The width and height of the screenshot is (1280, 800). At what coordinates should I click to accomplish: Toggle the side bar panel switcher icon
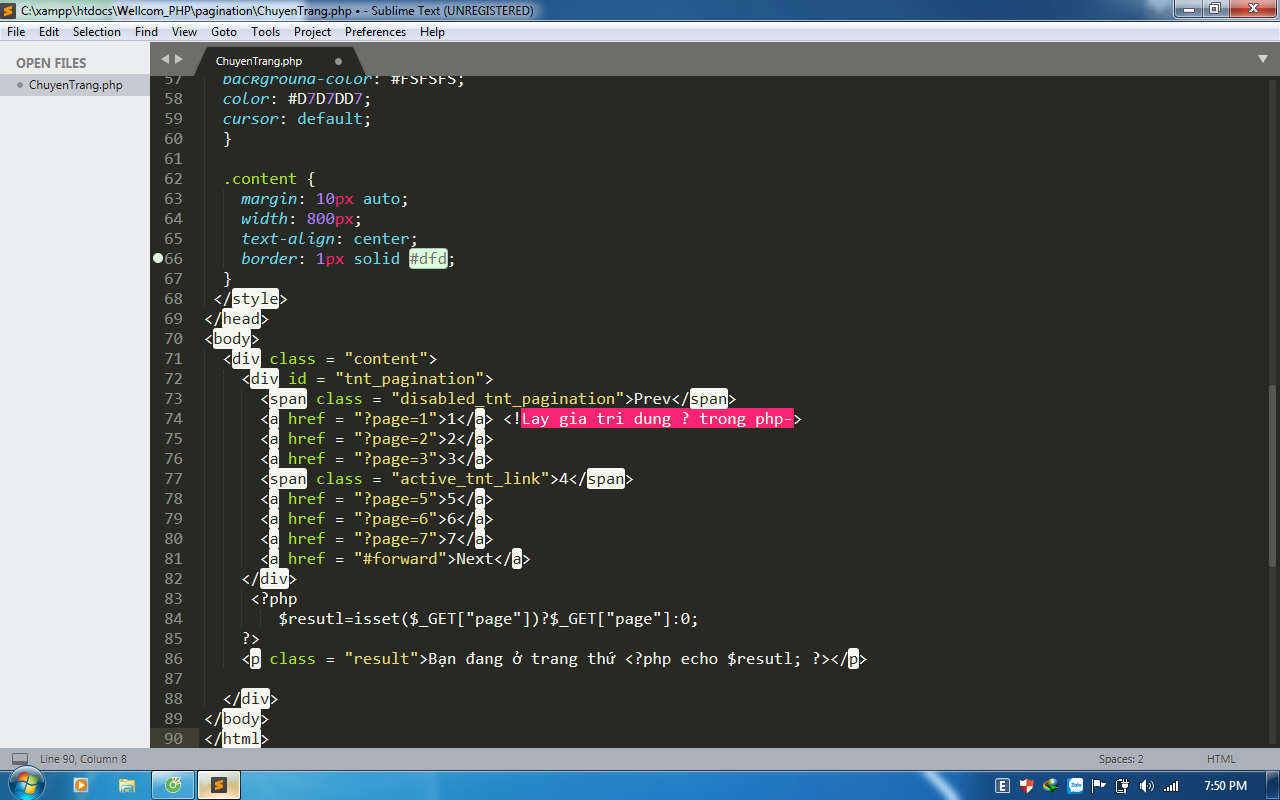(x=20, y=759)
